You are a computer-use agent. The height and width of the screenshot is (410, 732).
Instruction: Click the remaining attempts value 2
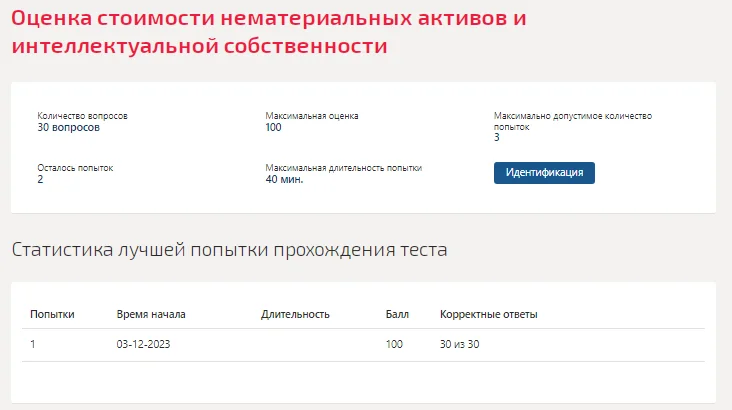coord(40,179)
